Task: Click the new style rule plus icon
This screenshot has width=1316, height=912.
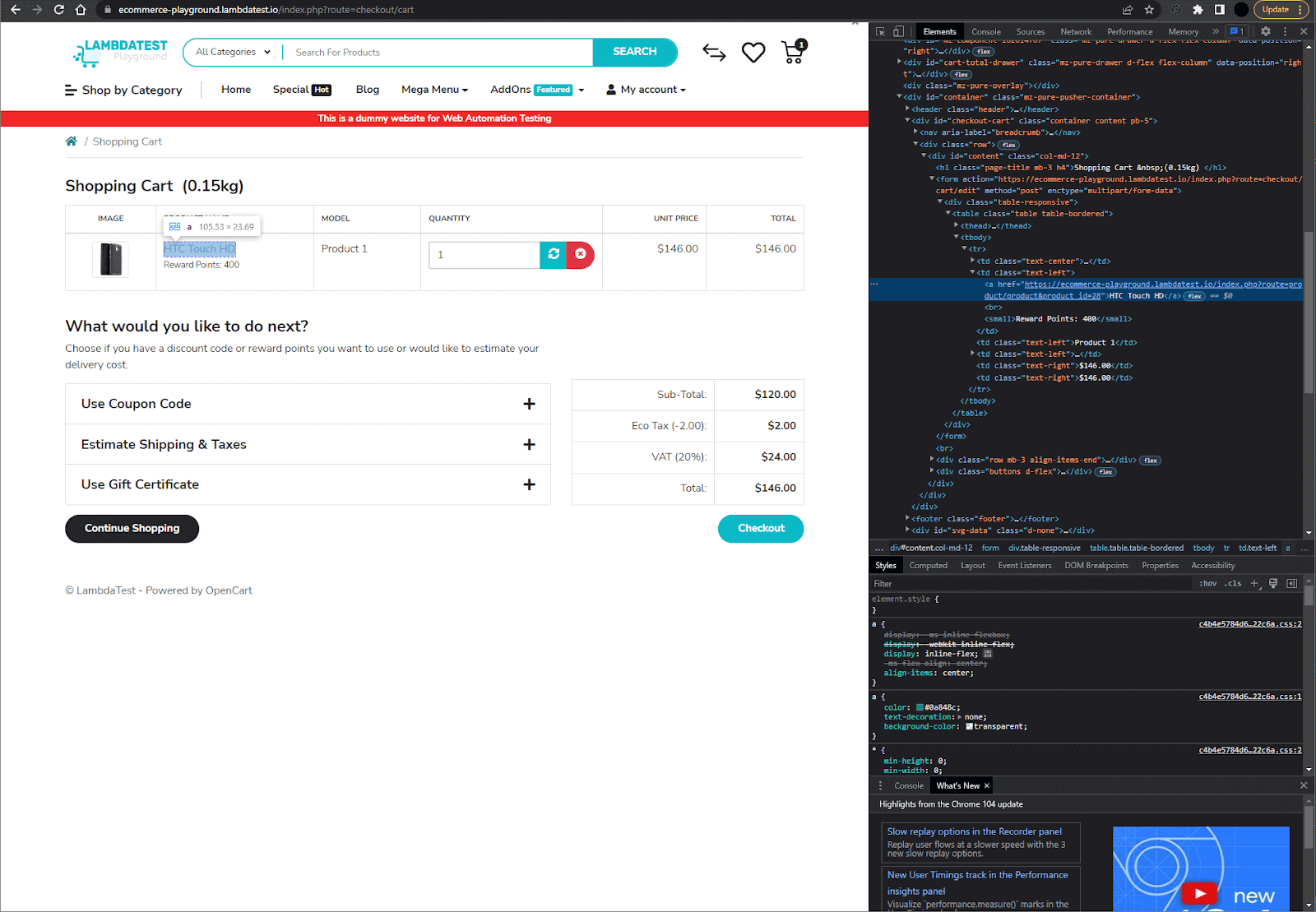Action: point(1254,583)
